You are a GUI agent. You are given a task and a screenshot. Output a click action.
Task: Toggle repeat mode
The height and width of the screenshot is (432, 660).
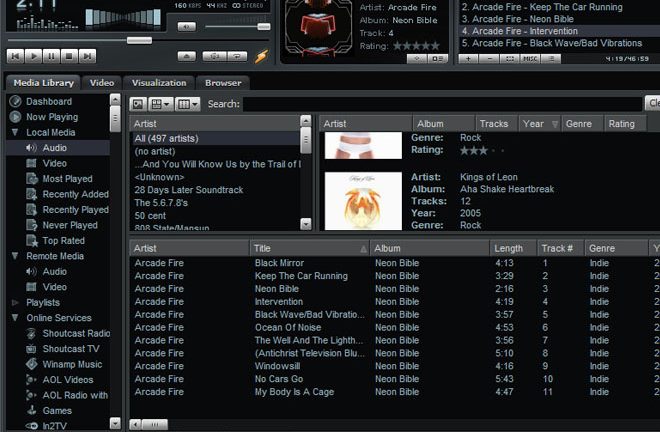coord(237,56)
